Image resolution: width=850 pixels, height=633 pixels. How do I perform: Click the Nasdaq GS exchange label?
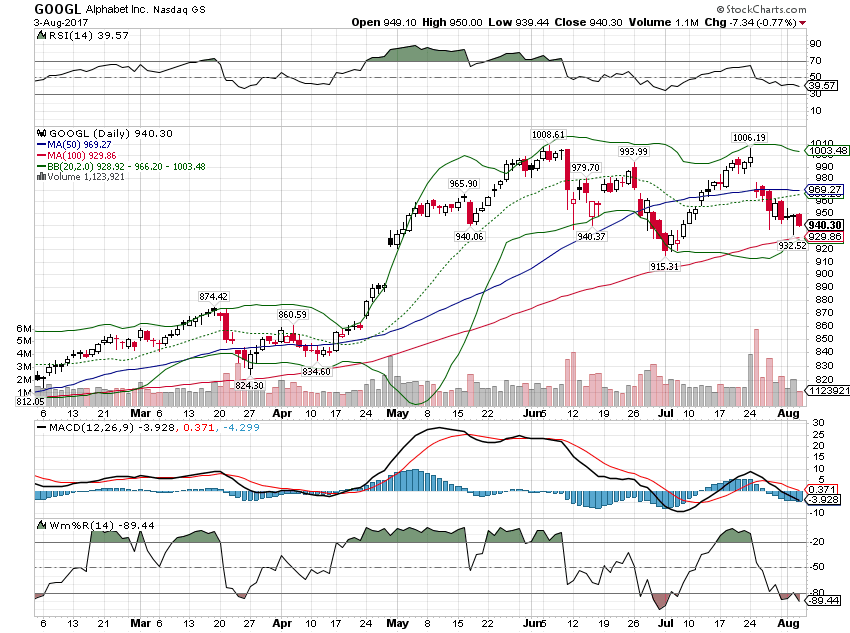click(x=179, y=10)
